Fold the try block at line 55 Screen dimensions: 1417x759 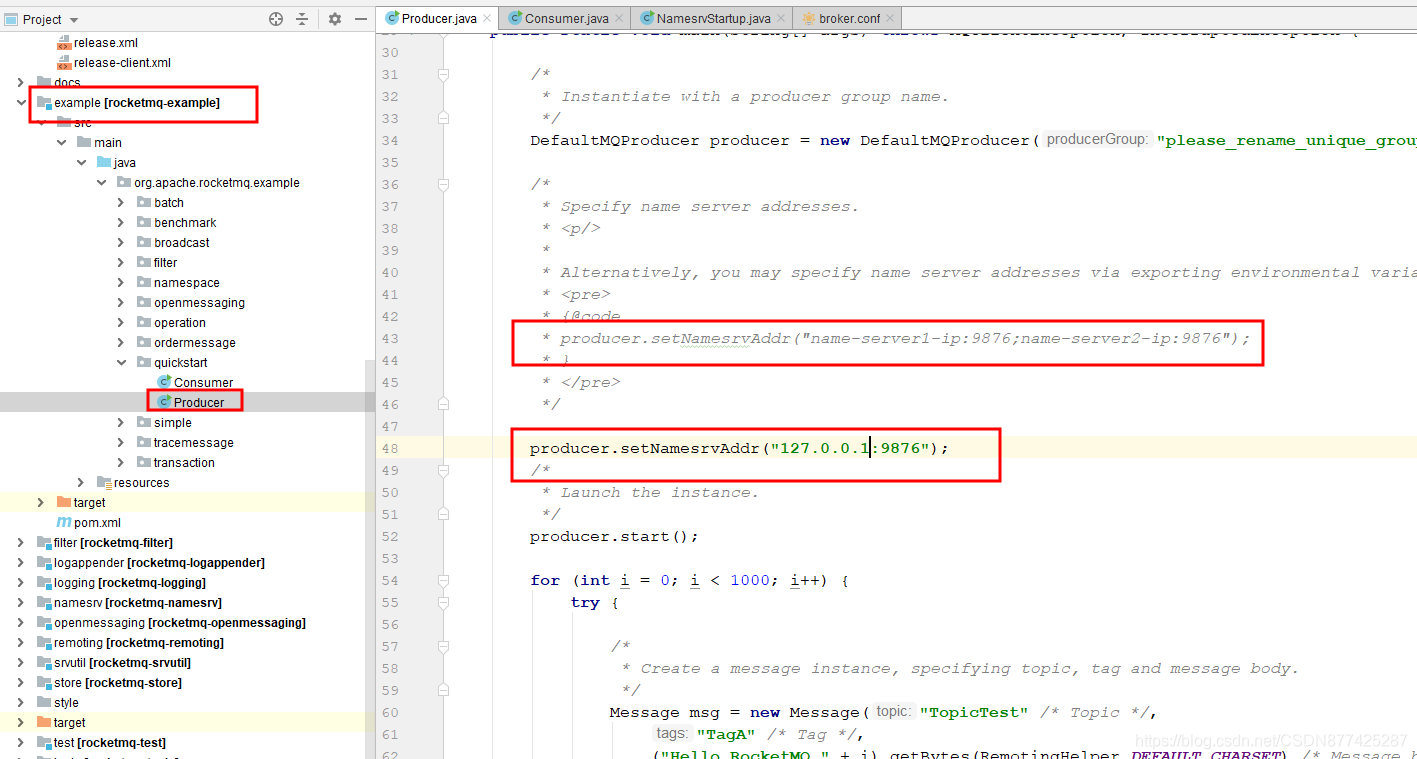(443, 602)
